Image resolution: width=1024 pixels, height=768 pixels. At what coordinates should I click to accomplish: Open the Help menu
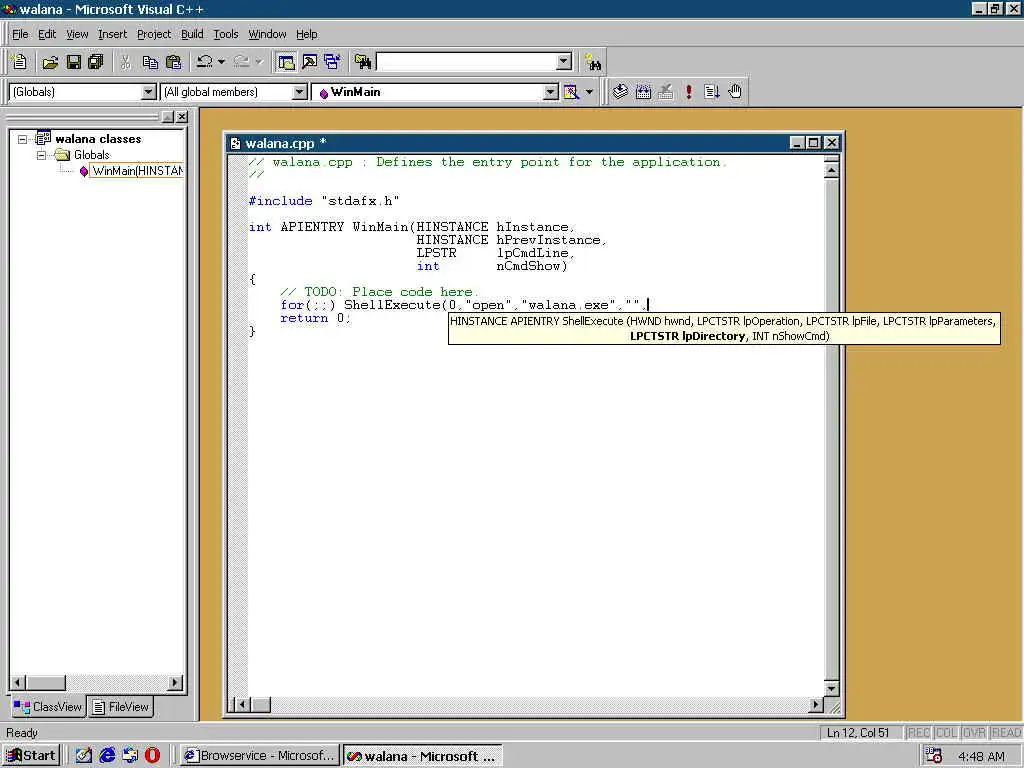coord(306,34)
